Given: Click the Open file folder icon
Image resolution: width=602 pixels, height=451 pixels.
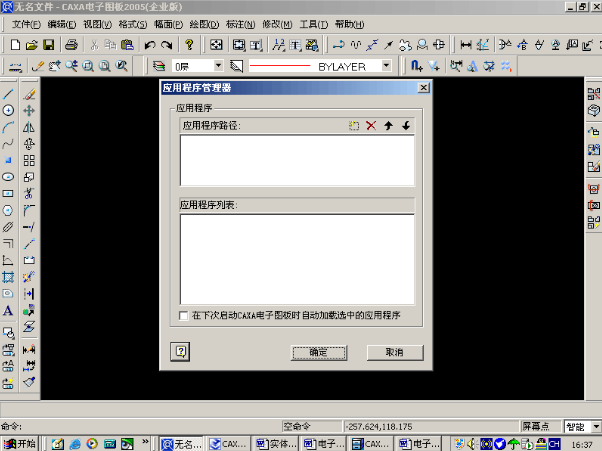Looking at the screenshot, I should (32, 45).
